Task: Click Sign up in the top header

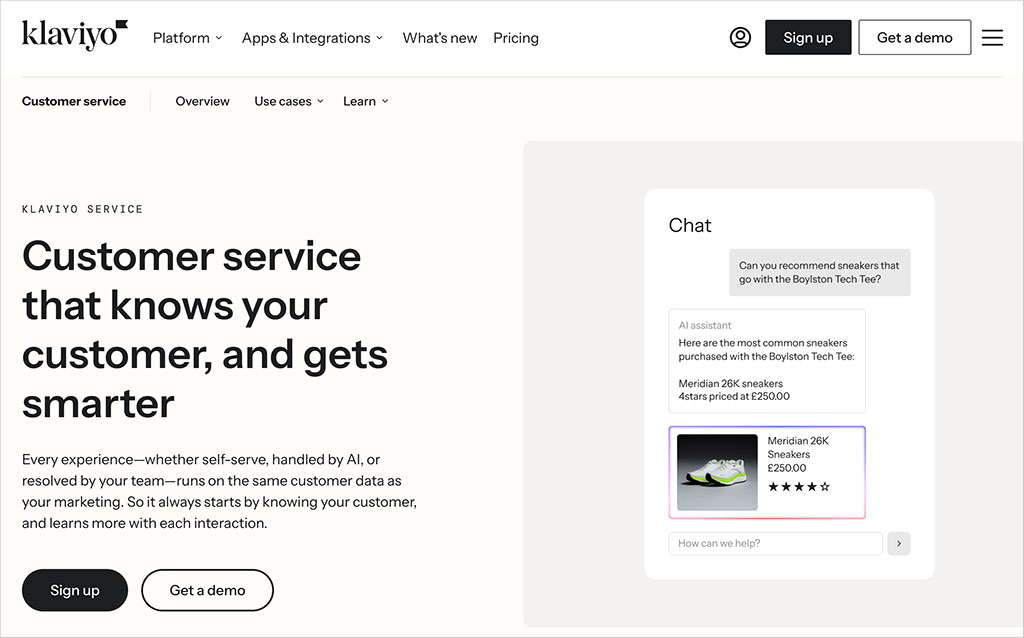Action: click(808, 37)
